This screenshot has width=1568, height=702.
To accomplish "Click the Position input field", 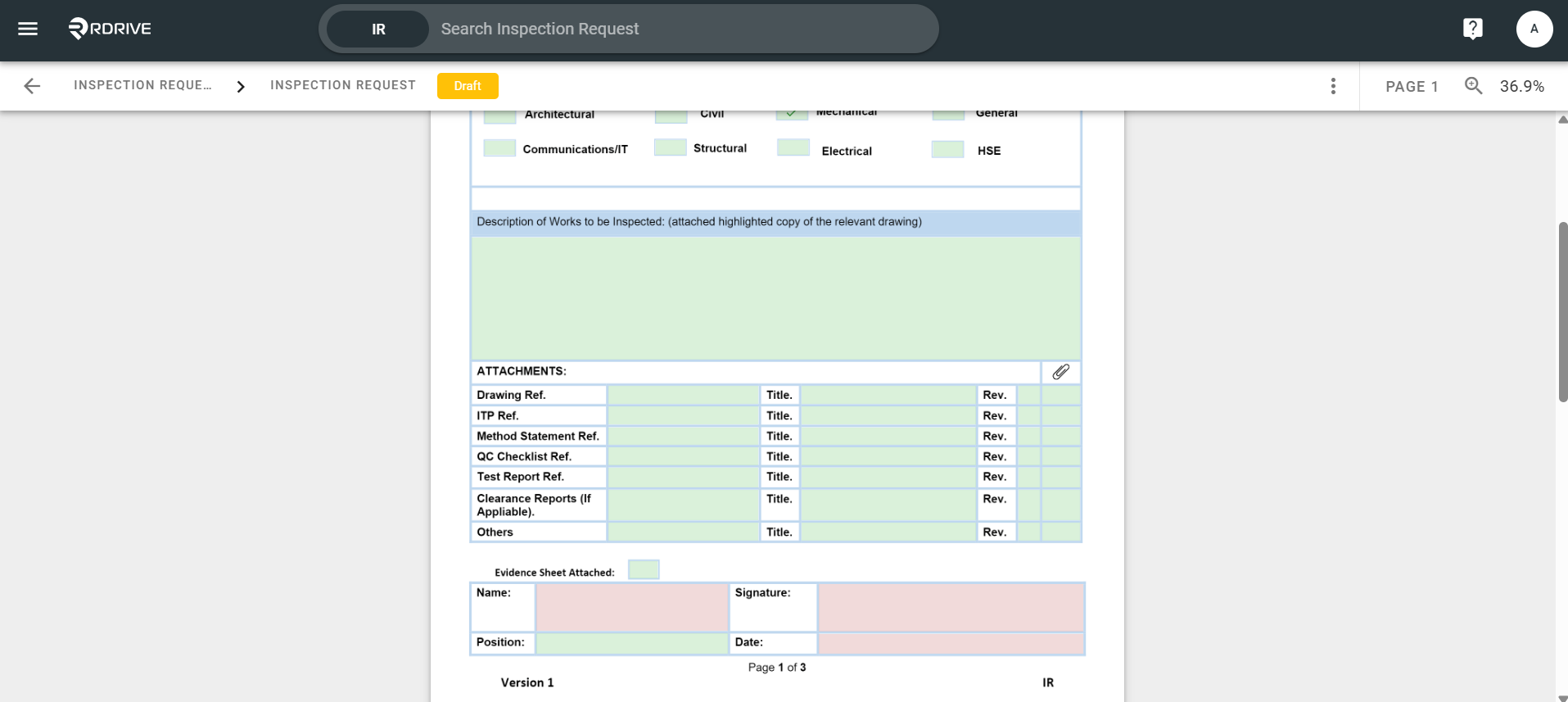I will [632, 643].
